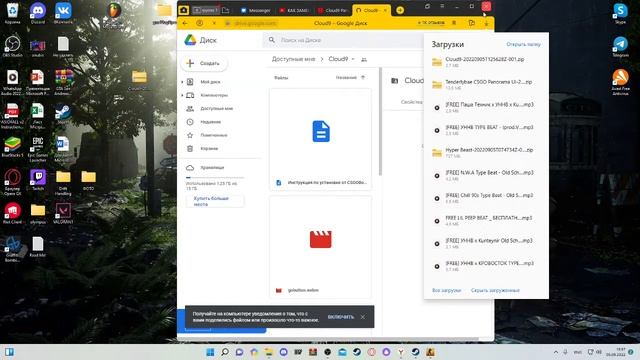The width and height of the screenshot is (640, 360).
Task: Click the Создать new button
Action: click(204, 63)
